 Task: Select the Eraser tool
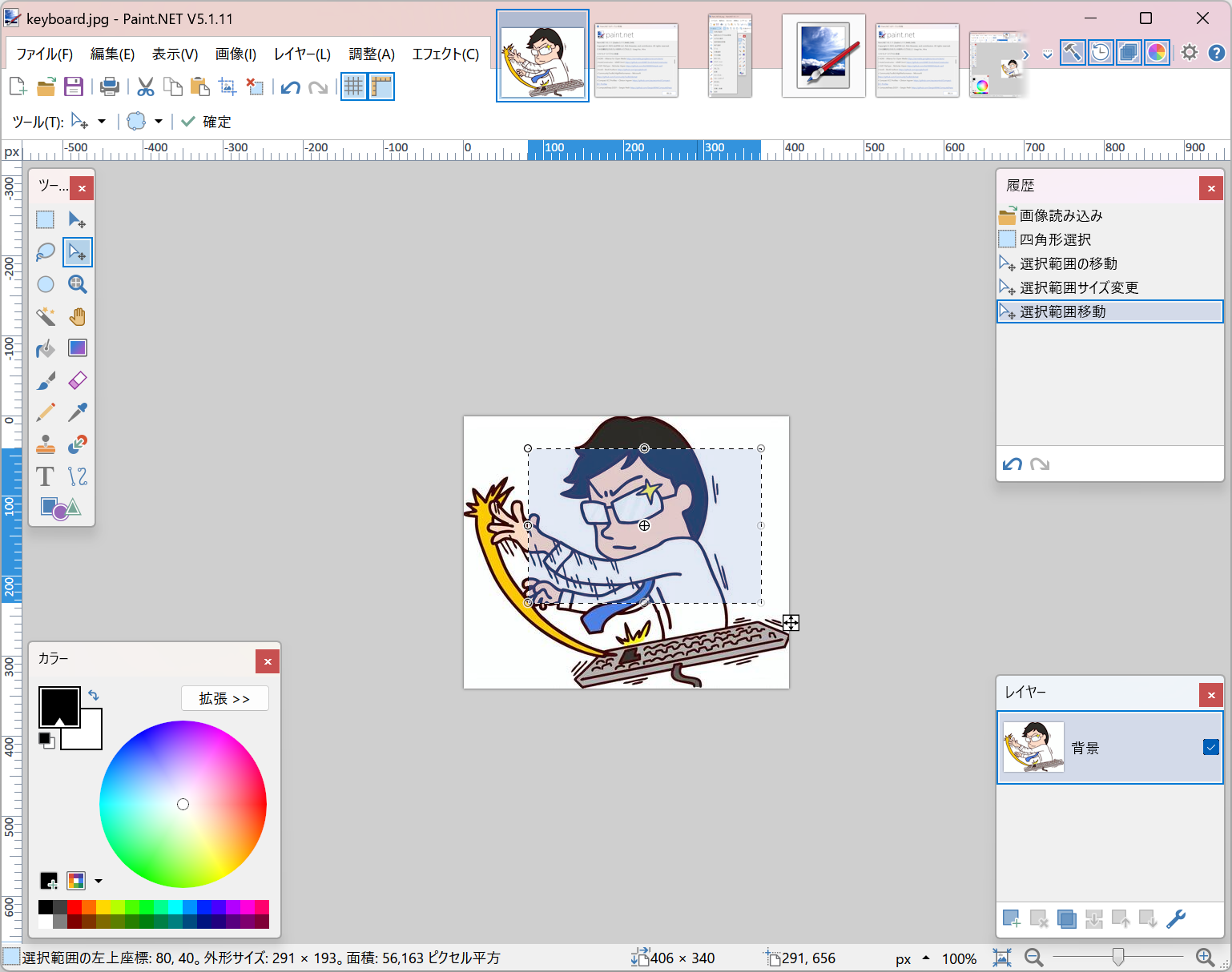pyautogui.click(x=78, y=380)
